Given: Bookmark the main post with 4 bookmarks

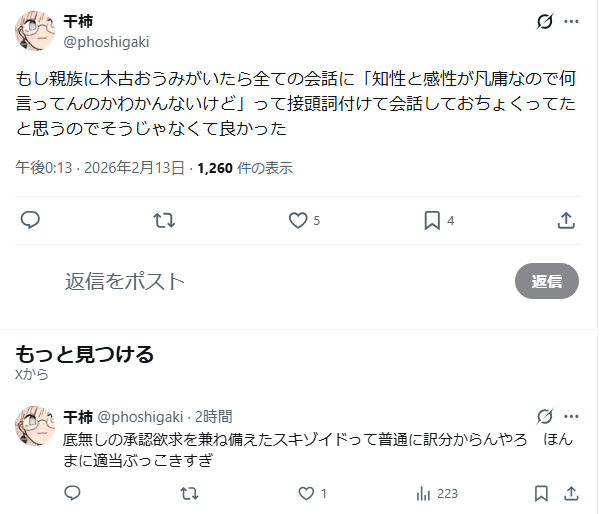Looking at the screenshot, I should (x=432, y=220).
